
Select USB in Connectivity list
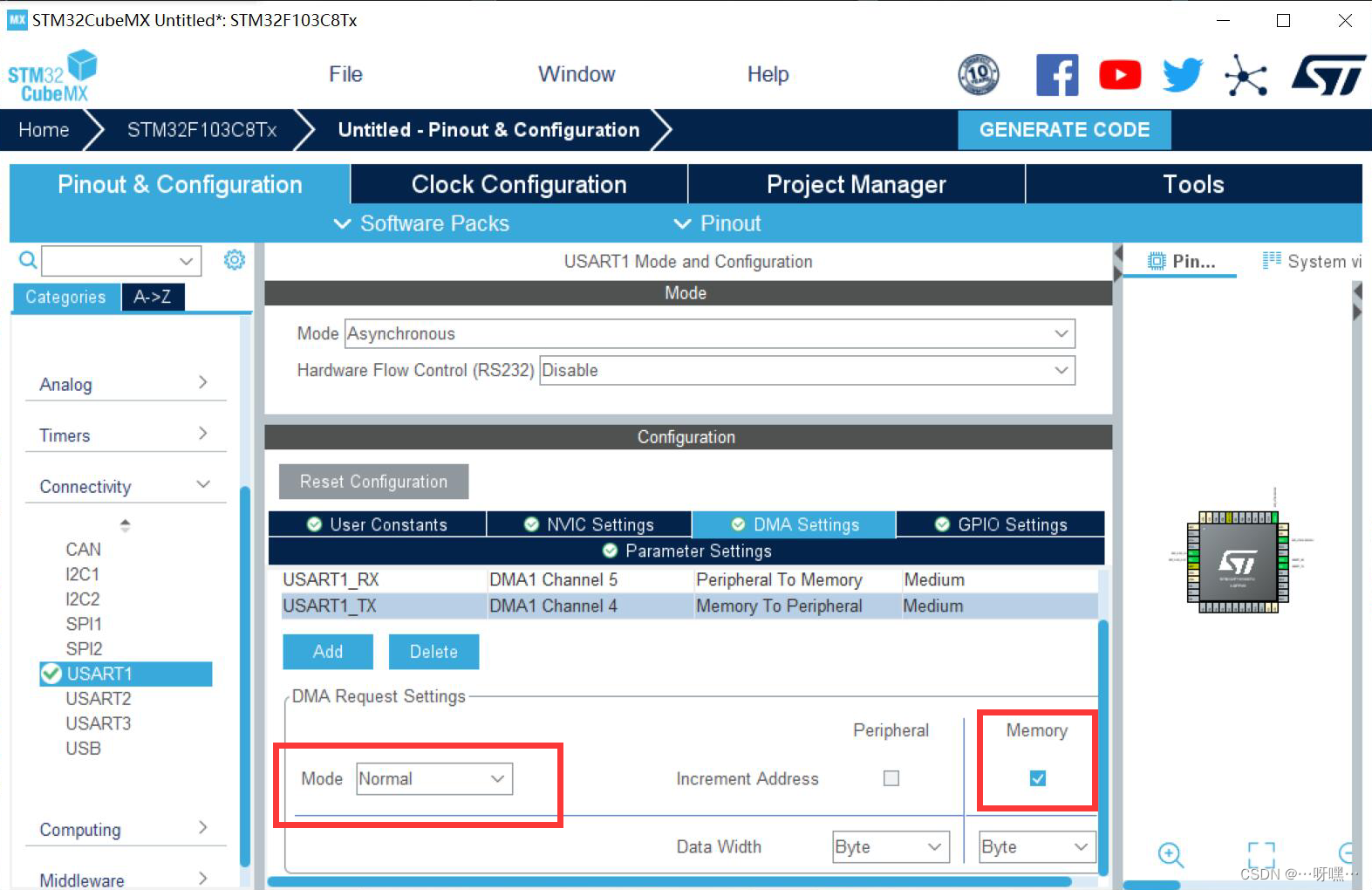pos(83,749)
